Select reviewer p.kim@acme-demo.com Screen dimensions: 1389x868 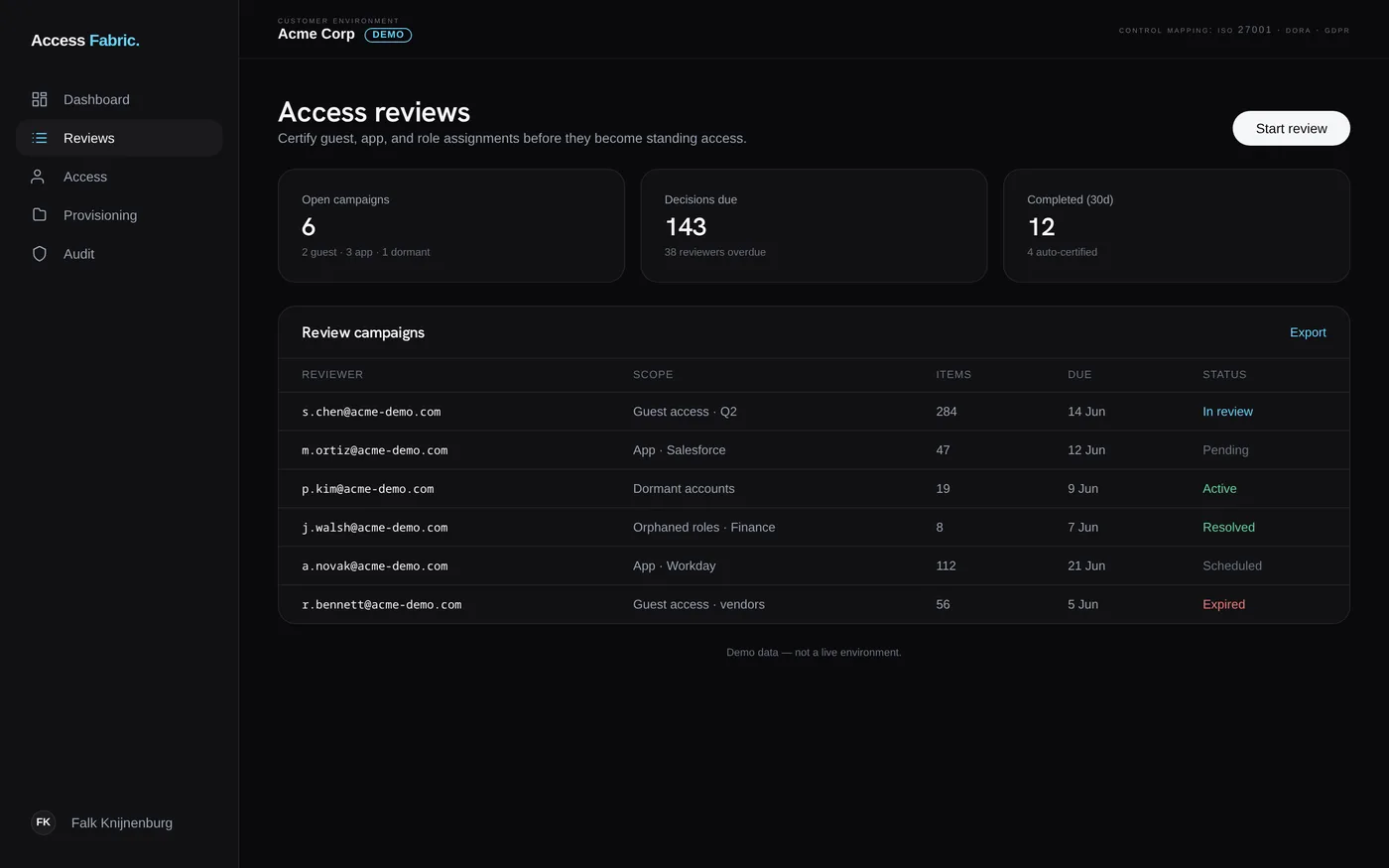point(368,489)
